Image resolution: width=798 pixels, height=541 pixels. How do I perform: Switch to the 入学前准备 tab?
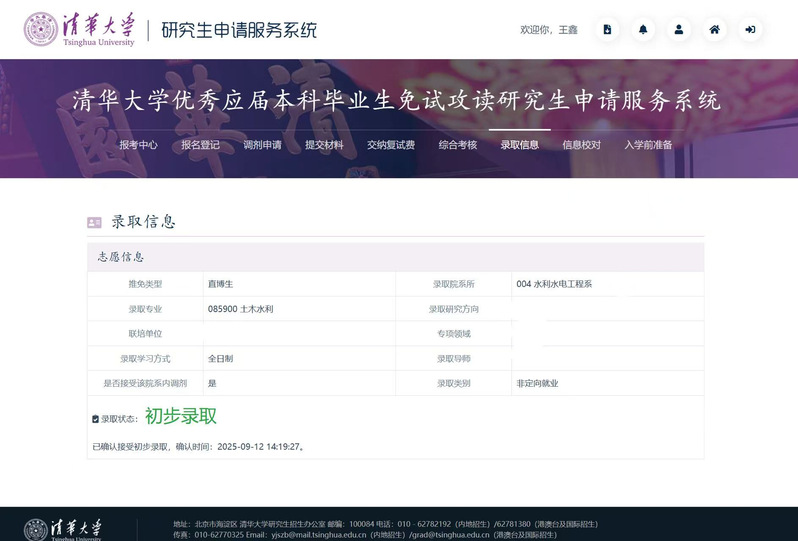pyautogui.click(x=648, y=145)
